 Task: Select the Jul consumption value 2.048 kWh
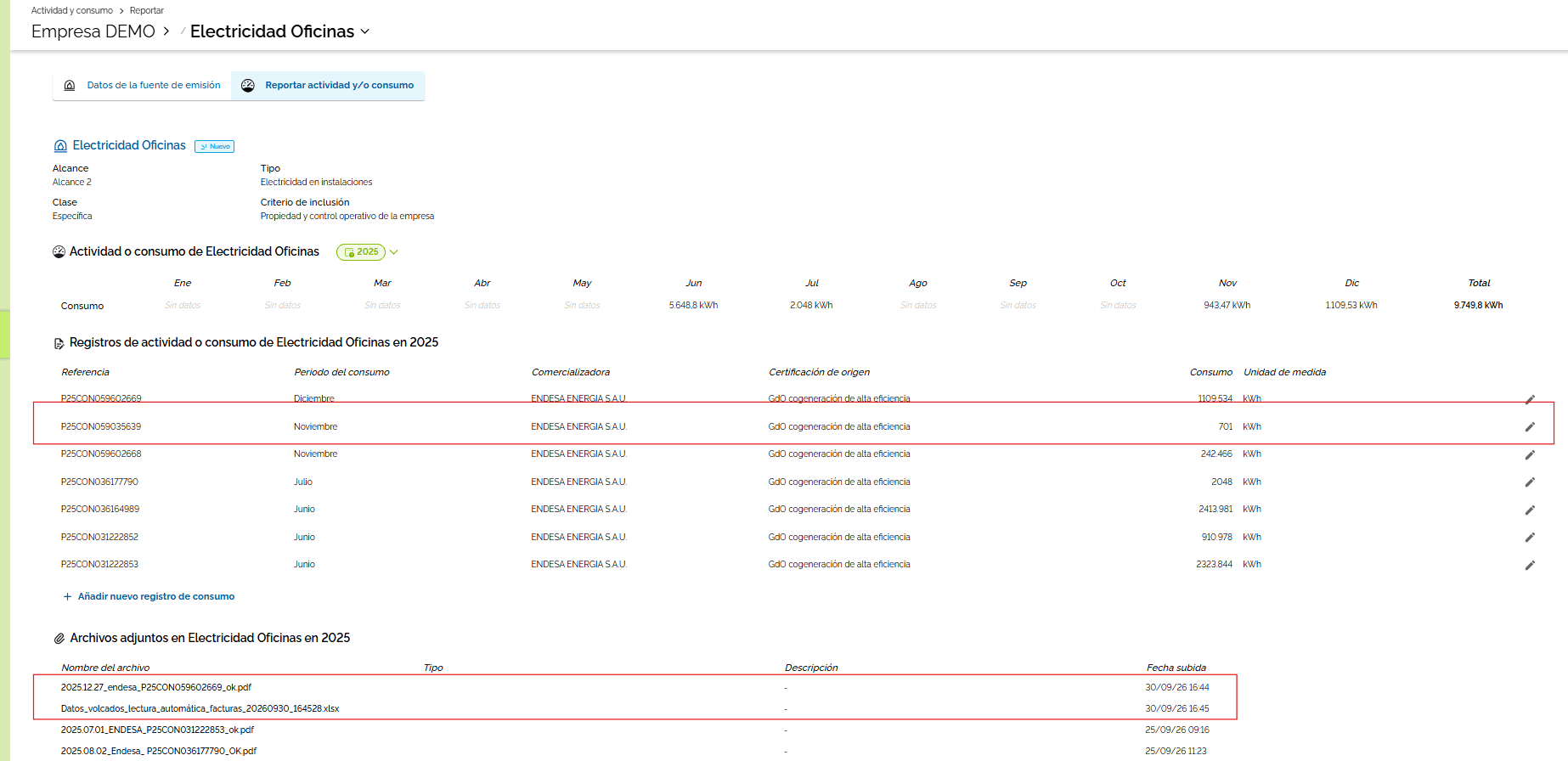(x=811, y=306)
